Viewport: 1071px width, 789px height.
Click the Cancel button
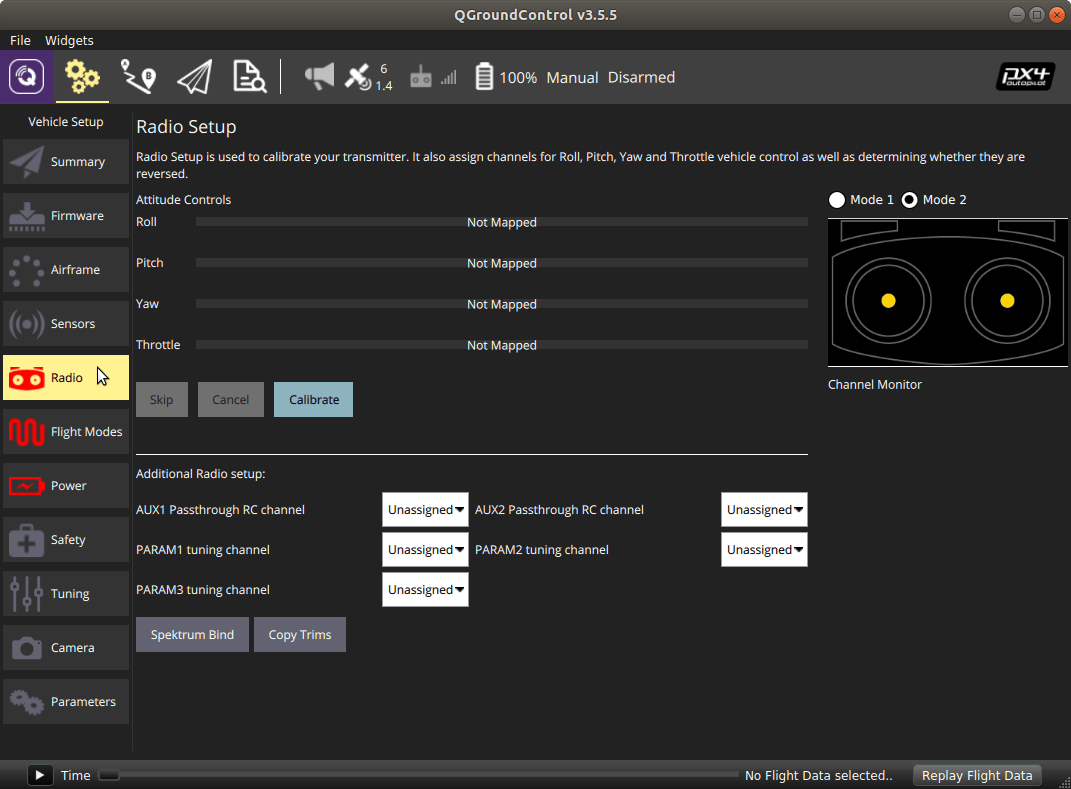(231, 400)
